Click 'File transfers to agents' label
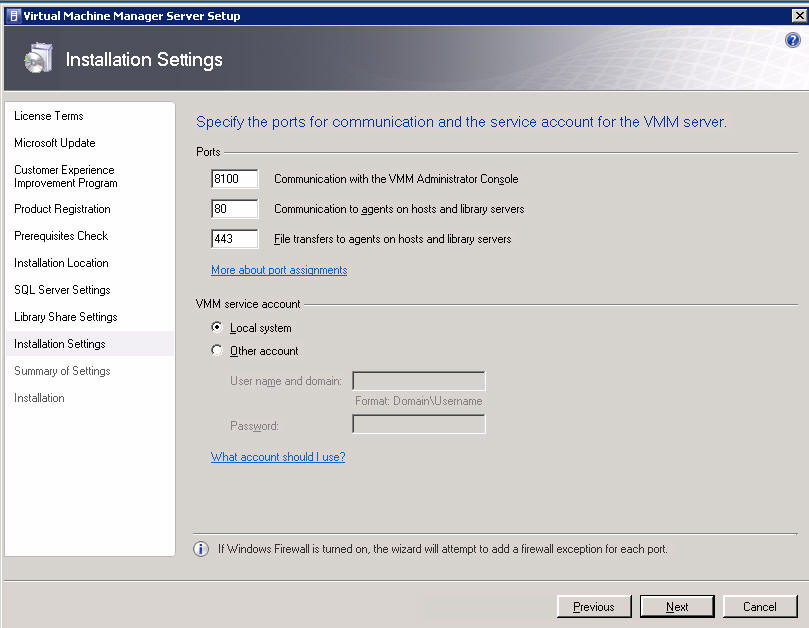 [393, 239]
